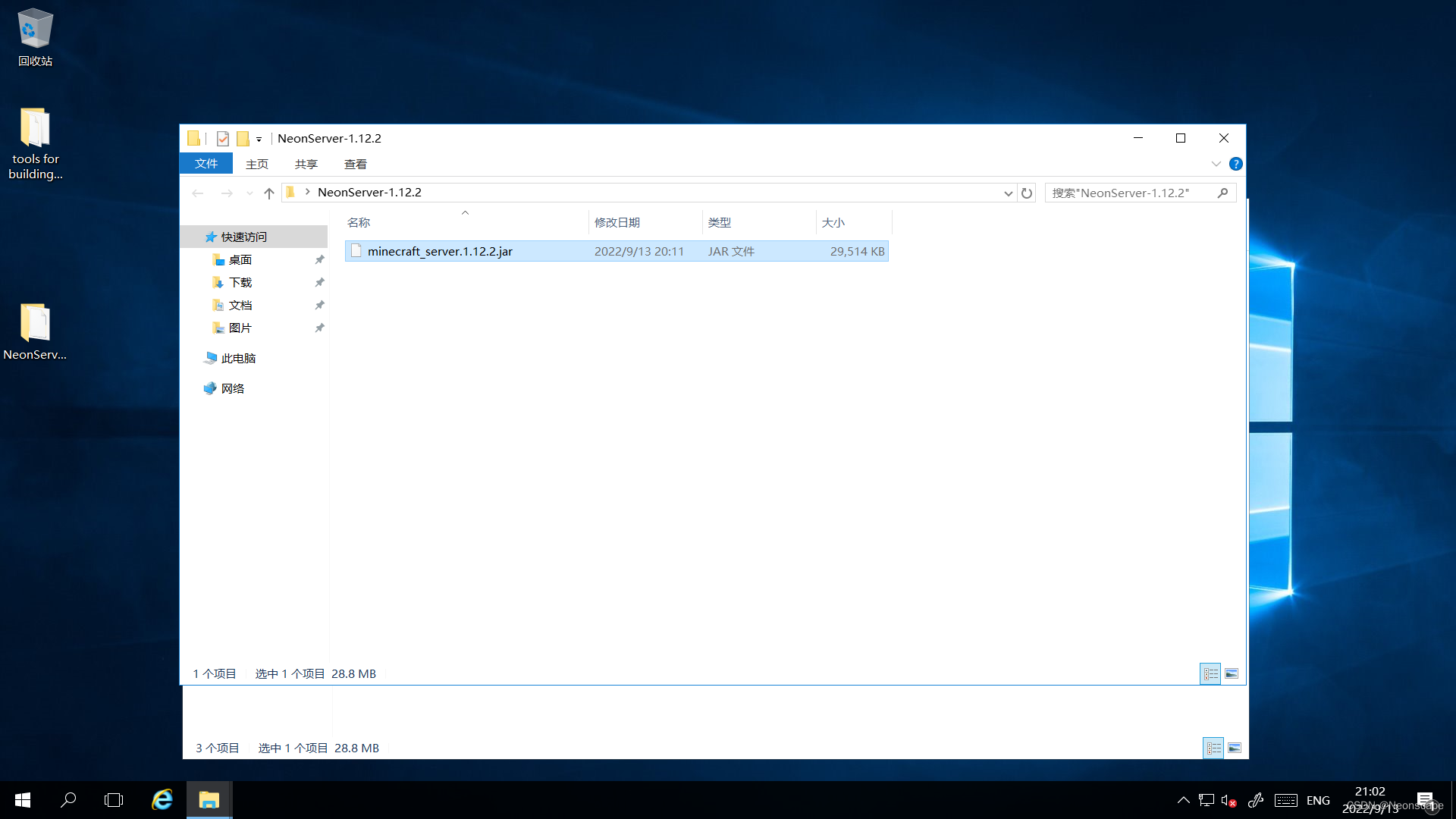Refresh the NeonServer-1.12.2 folder view
The height and width of the screenshot is (819, 1456).
(x=1027, y=193)
